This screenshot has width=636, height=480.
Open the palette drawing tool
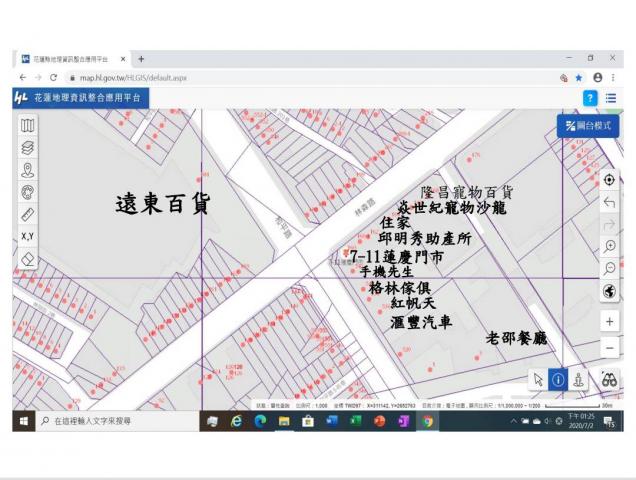[28, 192]
